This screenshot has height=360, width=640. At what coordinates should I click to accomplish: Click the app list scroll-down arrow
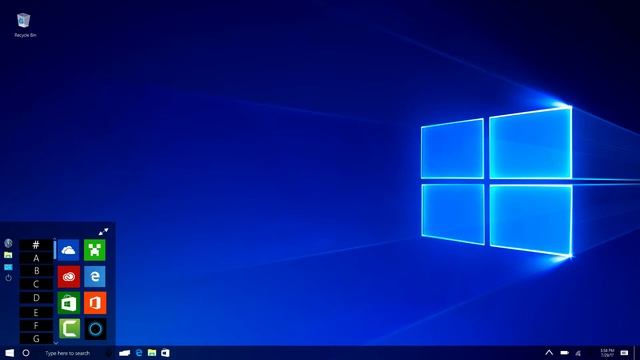click(x=55, y=343)
